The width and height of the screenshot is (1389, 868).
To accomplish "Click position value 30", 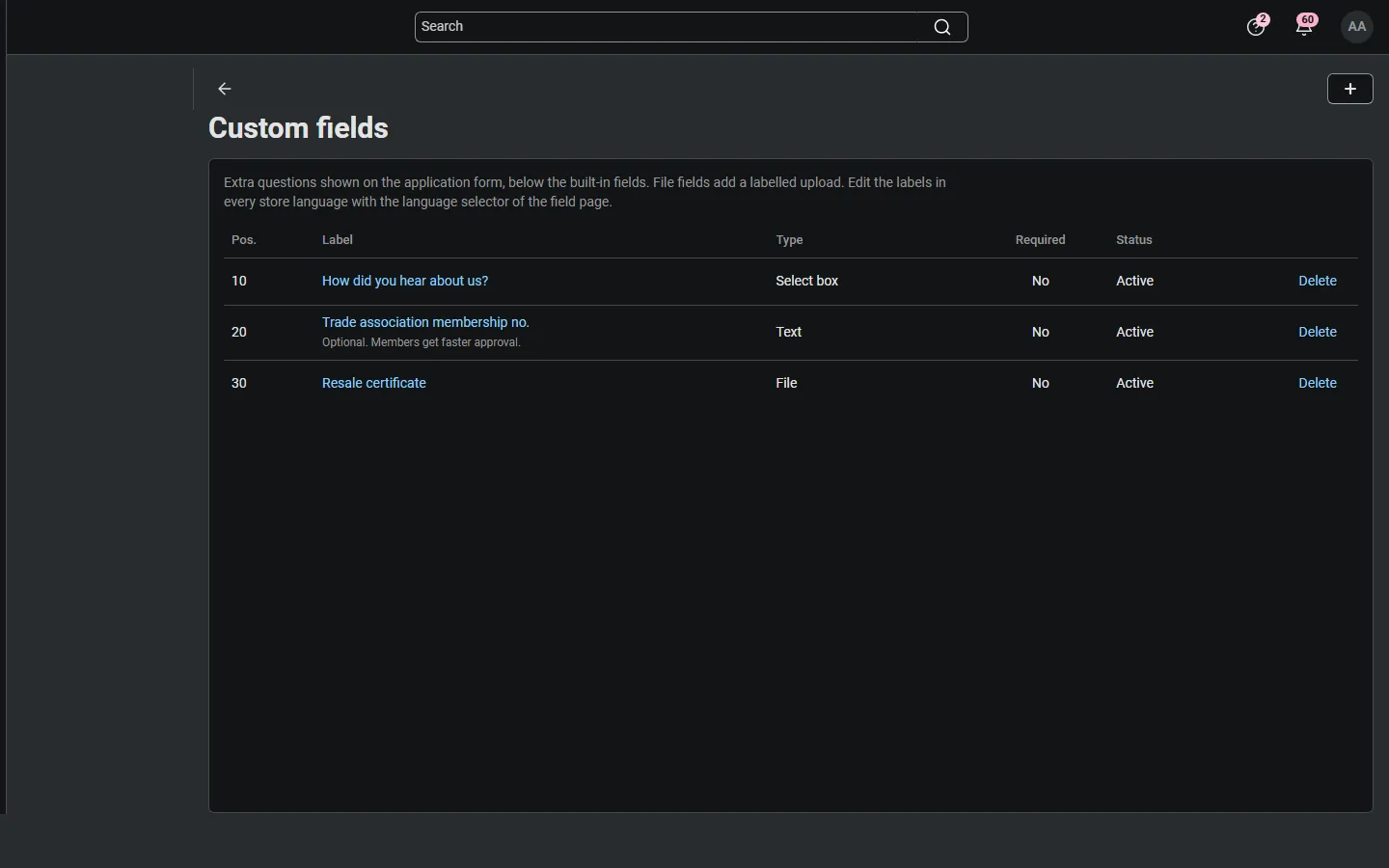I will (239, 383).
